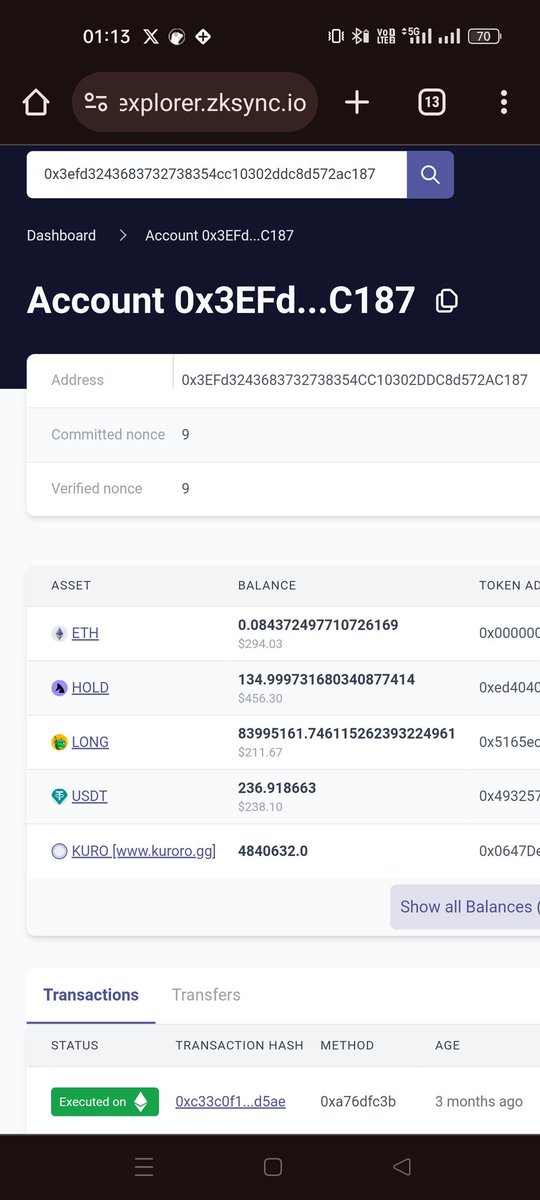Click the HOLD token icon
540x1200 pixels.
point(59,688)
